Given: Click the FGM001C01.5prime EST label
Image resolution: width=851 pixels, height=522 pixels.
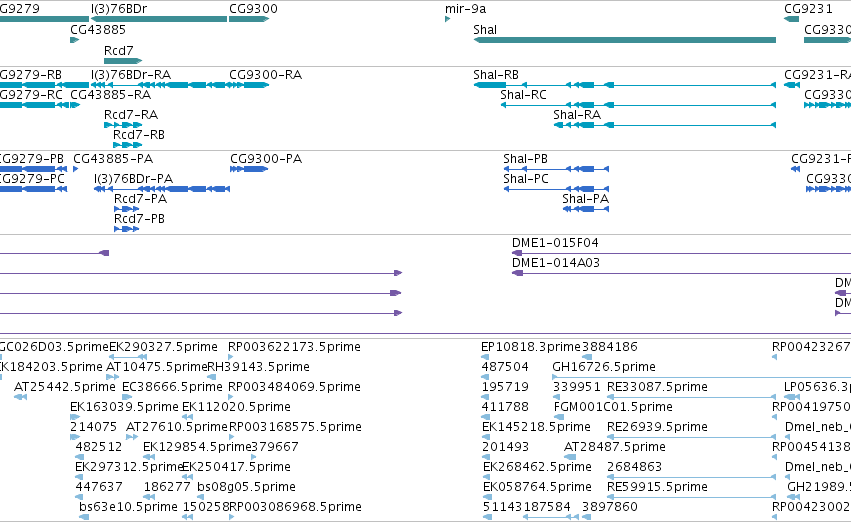Looking at the screenshot, I should [x=613, y=407].
